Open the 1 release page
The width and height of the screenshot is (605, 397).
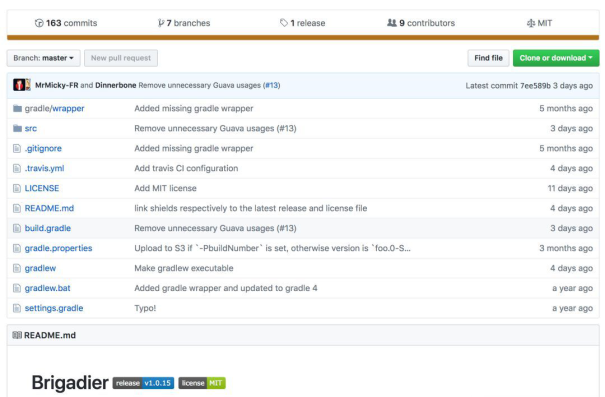coord(302,23)
